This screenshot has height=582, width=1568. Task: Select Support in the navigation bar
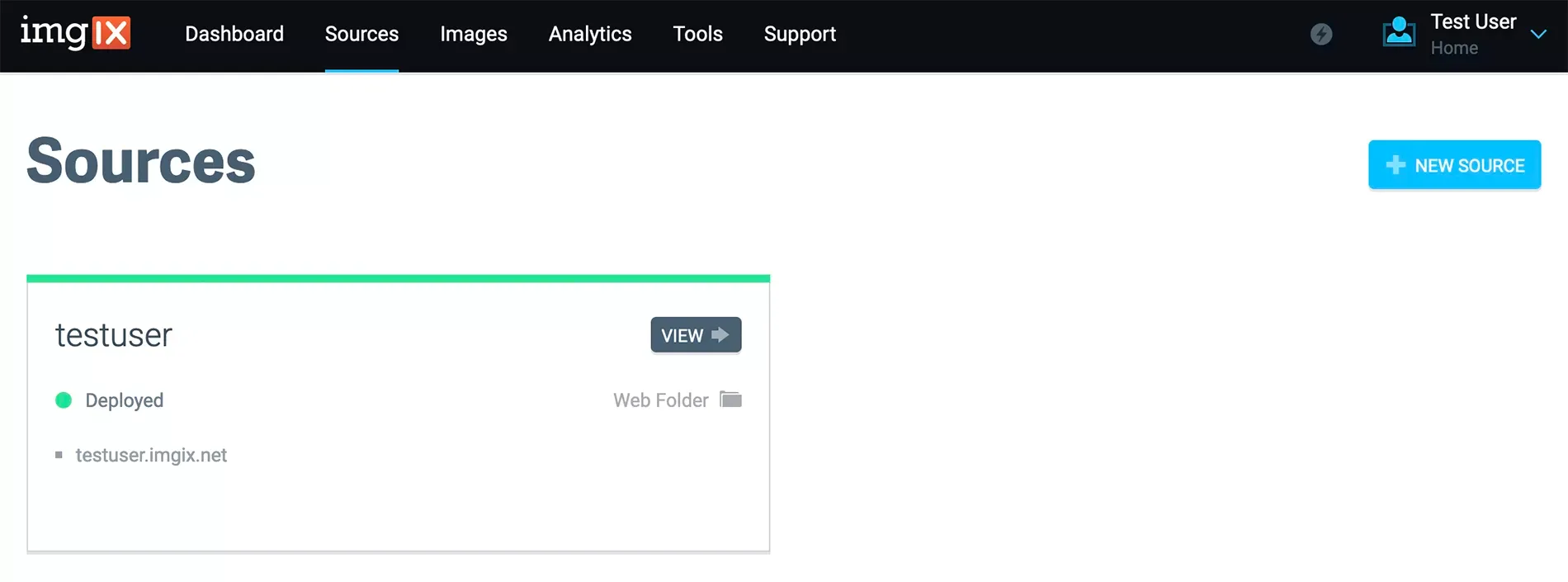(x=800, y=34)
